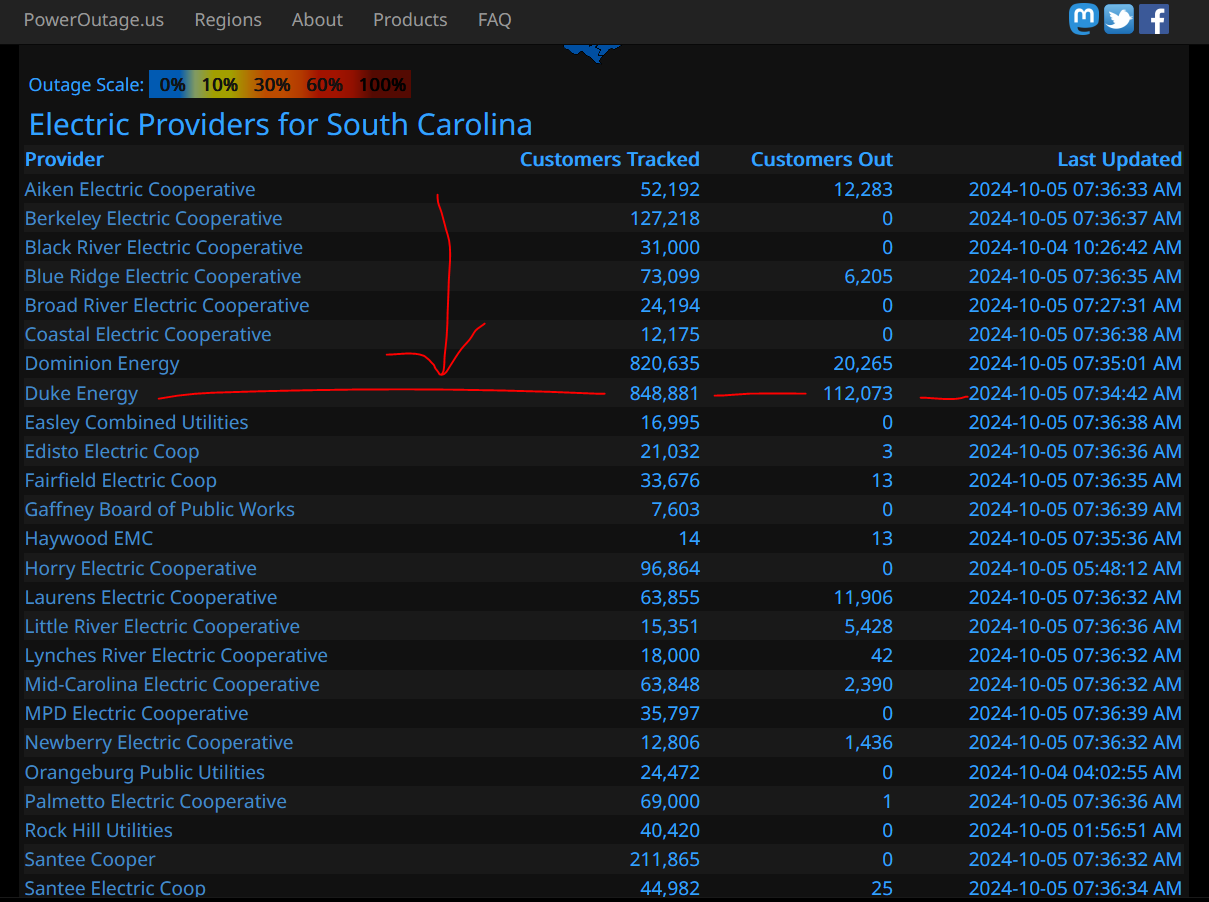This screenshot has width=1209, height=902.
Task: Open Fairfield Electric Coop link
Action: 121,480
